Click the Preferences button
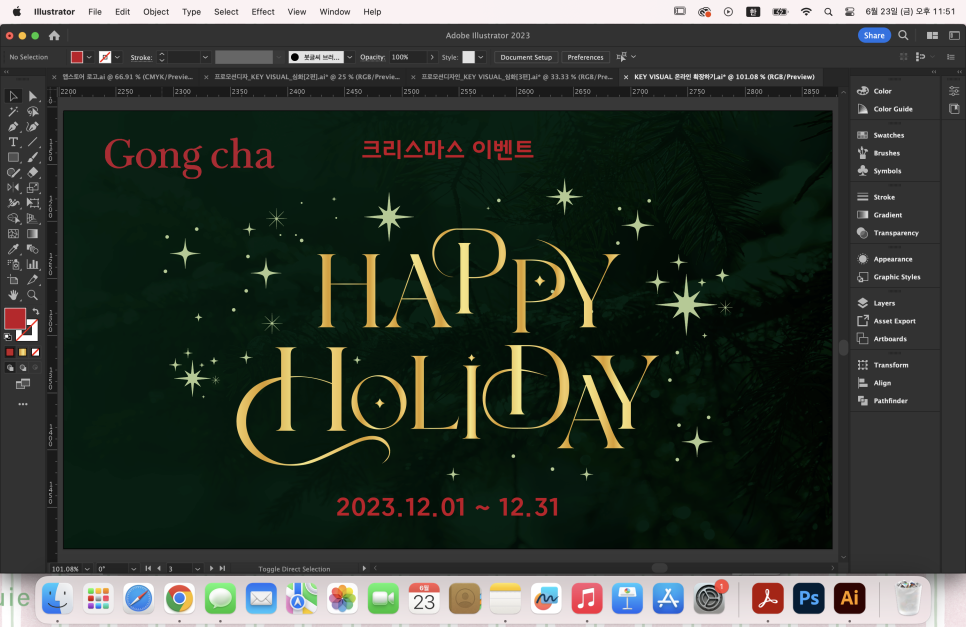Screen dimensions: 966x627 tap(585, 57)
